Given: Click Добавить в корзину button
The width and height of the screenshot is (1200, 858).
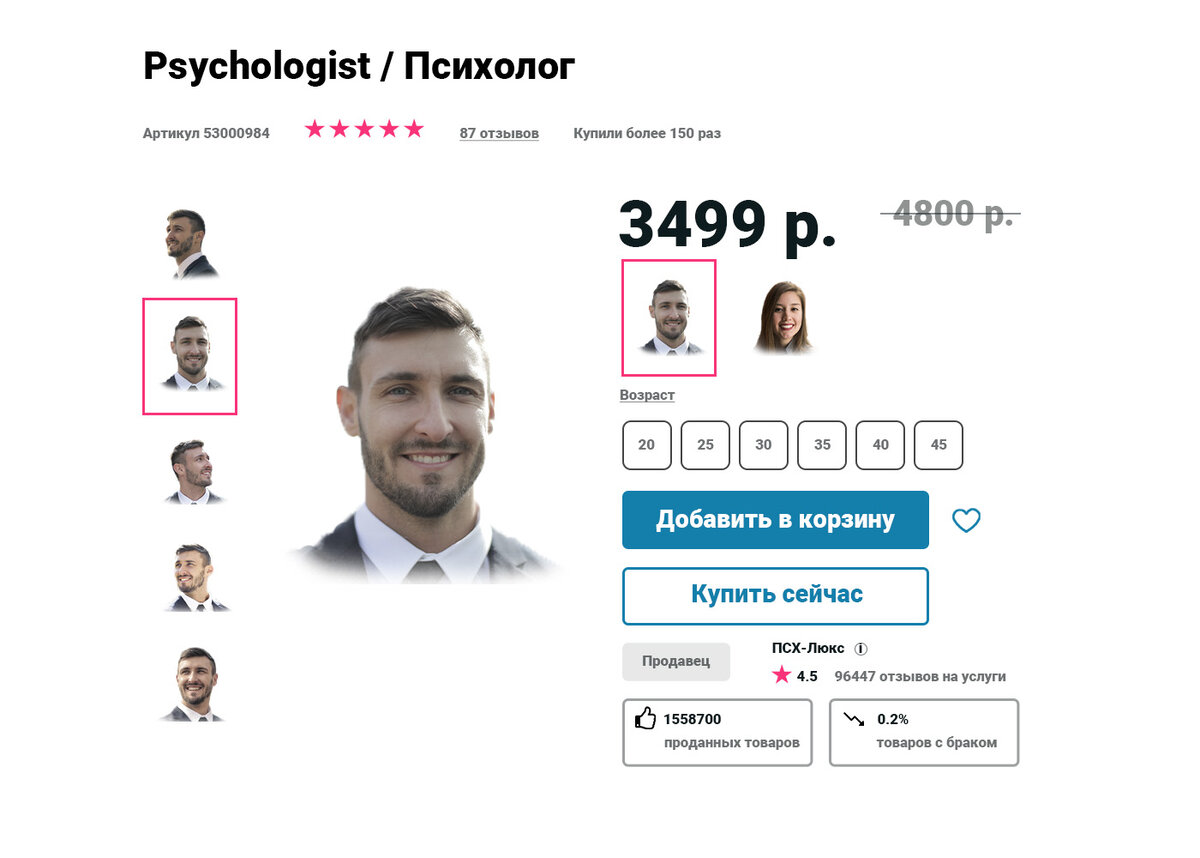Looking at the screenshot, I should 775,520.
